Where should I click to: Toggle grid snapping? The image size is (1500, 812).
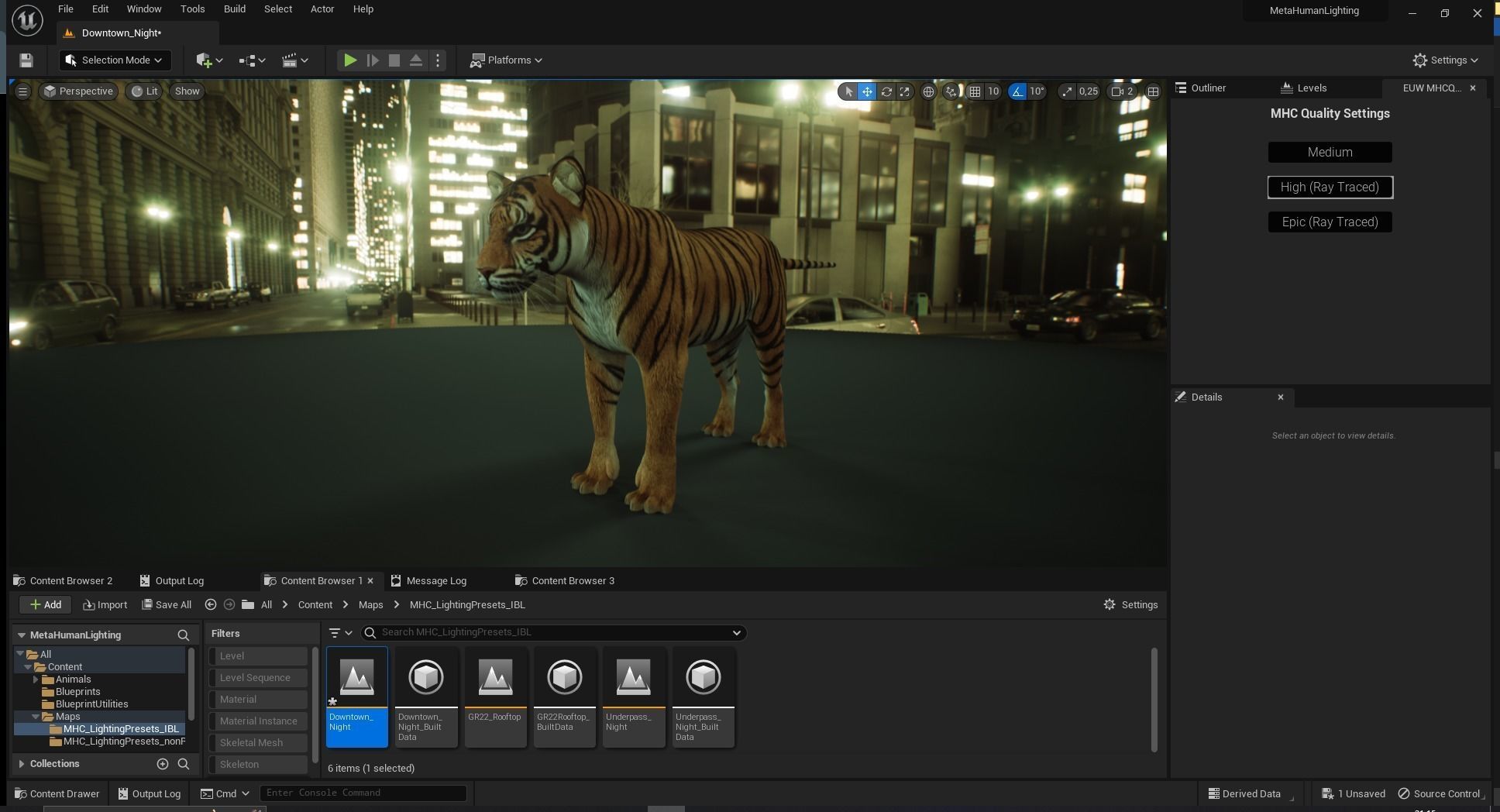[975, 91]
